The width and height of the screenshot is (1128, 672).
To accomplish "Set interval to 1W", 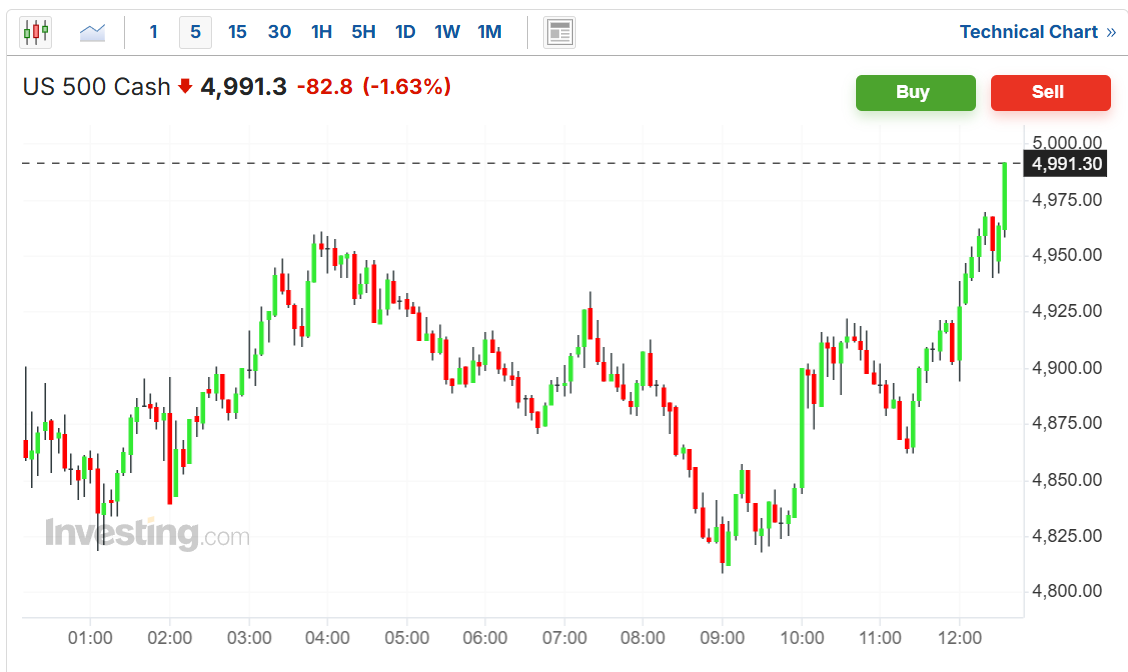I will 447,32.
